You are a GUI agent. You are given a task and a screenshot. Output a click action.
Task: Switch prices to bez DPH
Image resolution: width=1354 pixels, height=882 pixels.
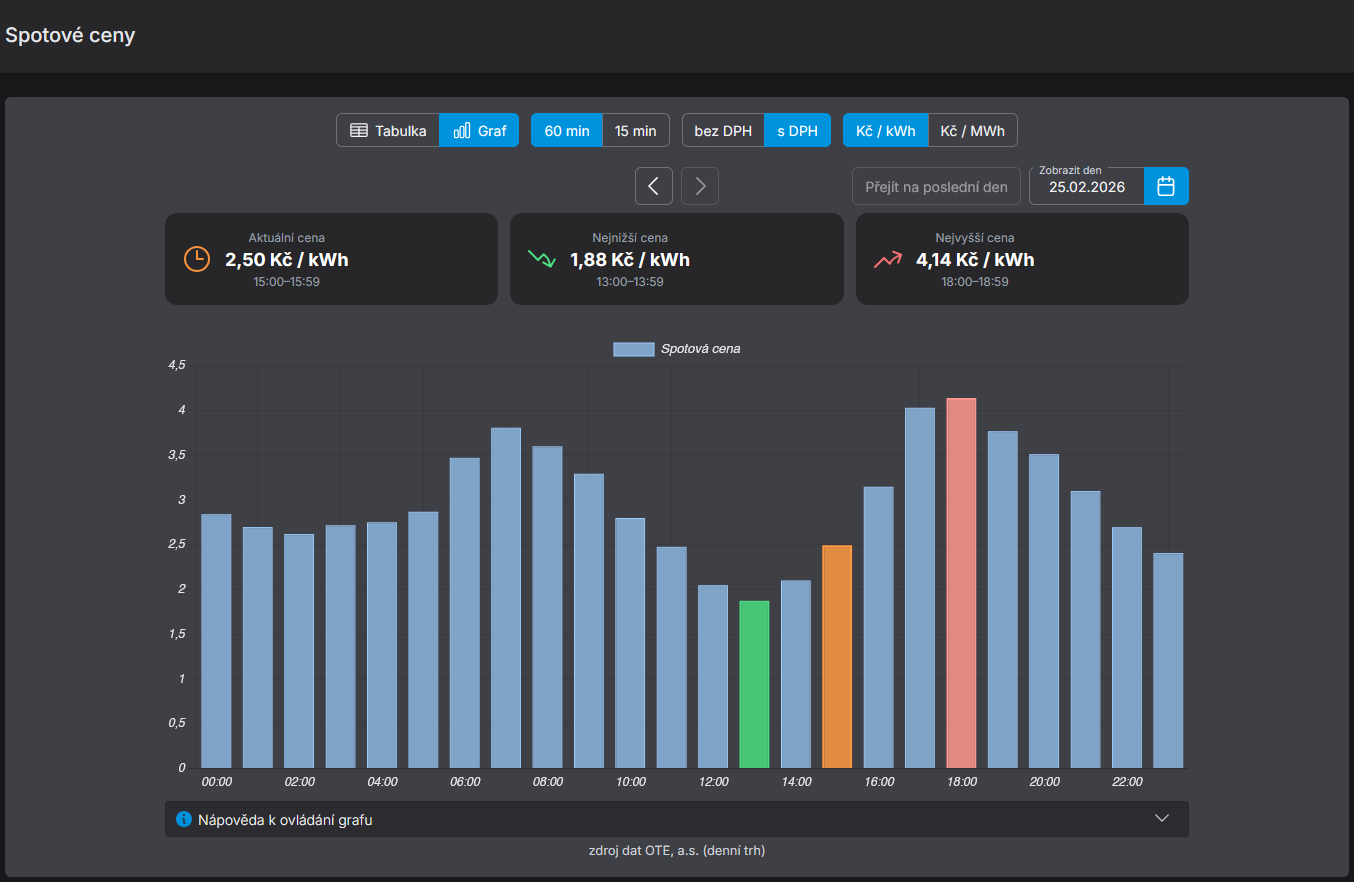pyautogui.click(x=723, y=131)
